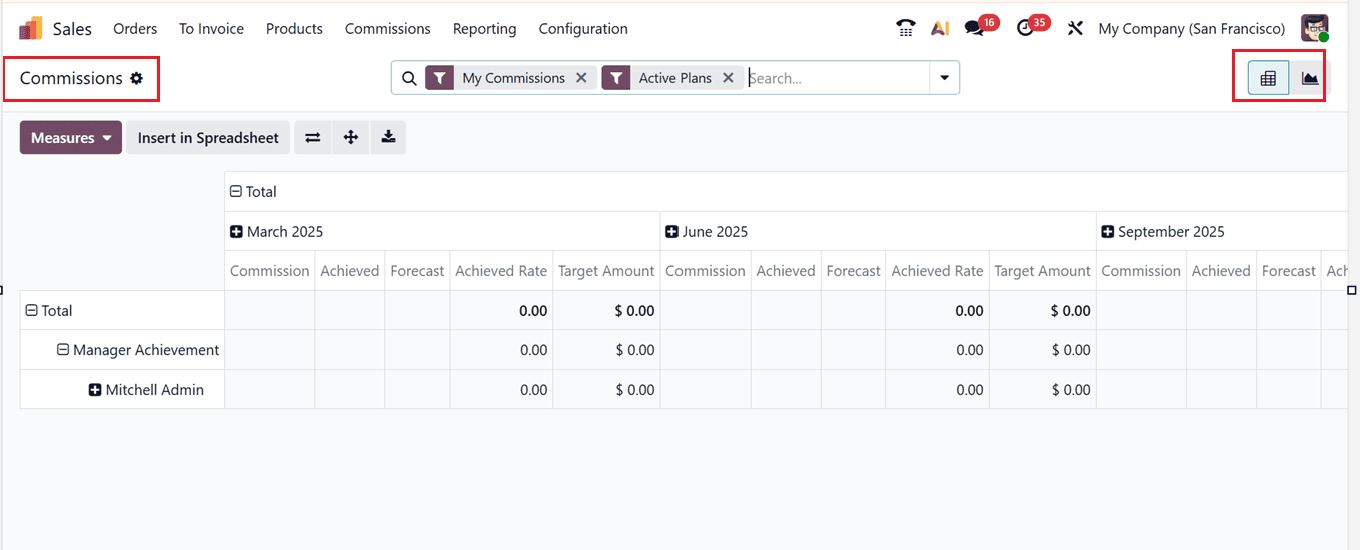Click the Commissions settings gear
Viewport: 1360px width, 550px height.
137,78
